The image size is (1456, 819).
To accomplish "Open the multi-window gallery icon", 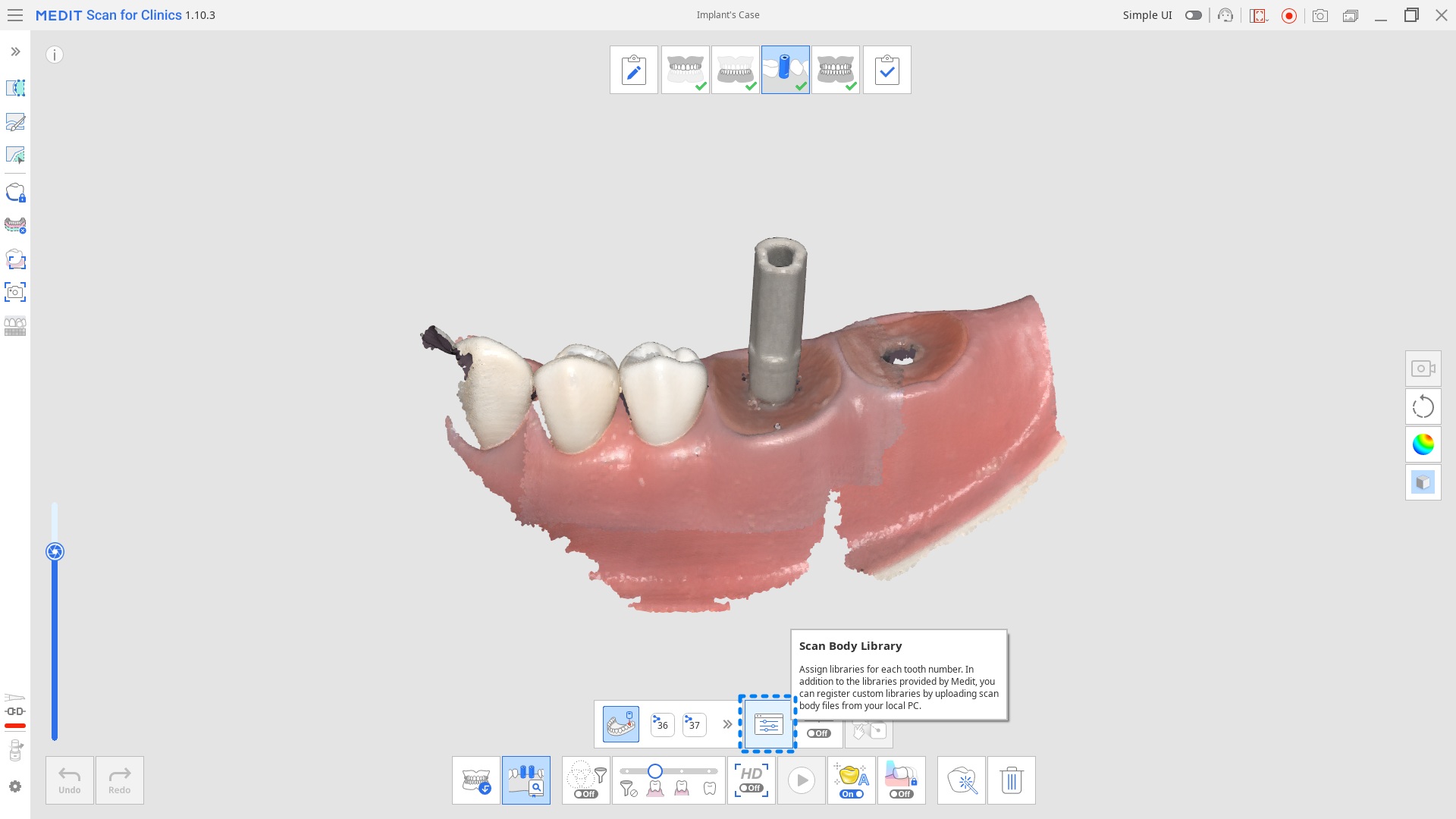I will (1351, 15).
